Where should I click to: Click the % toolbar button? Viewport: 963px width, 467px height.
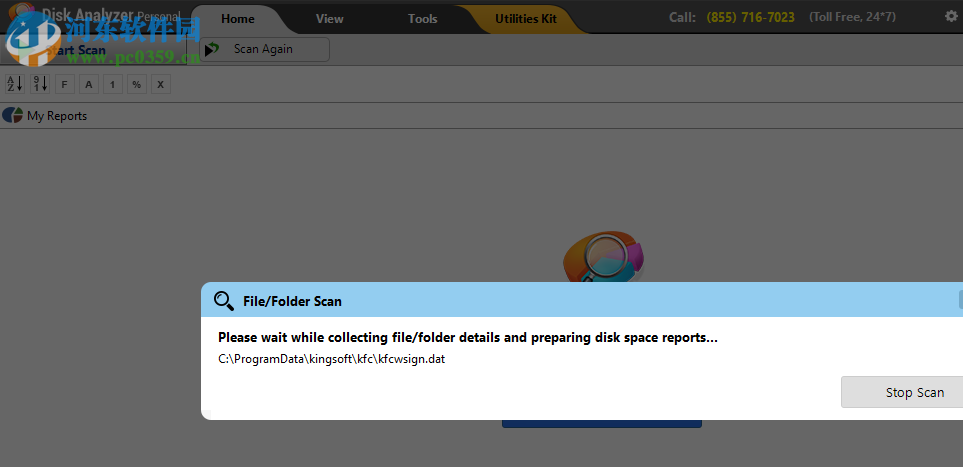(x=136, y=84)
